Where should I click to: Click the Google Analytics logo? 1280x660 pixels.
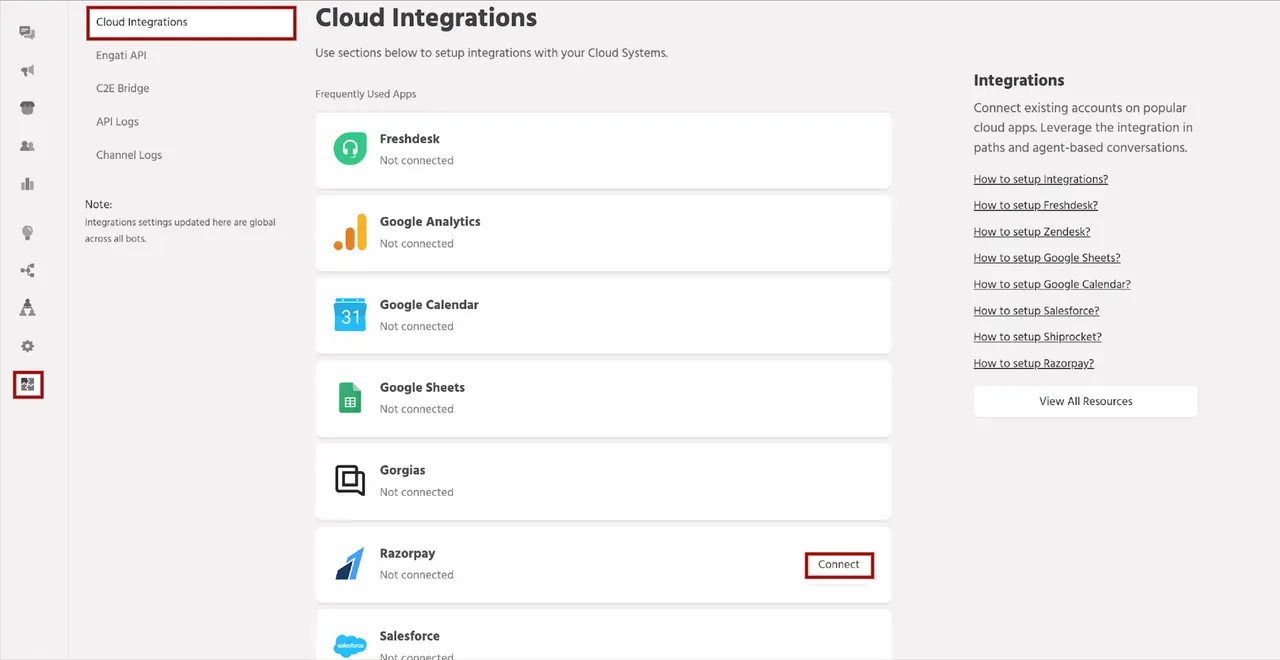pyautogui.click(x=350, y=232)
